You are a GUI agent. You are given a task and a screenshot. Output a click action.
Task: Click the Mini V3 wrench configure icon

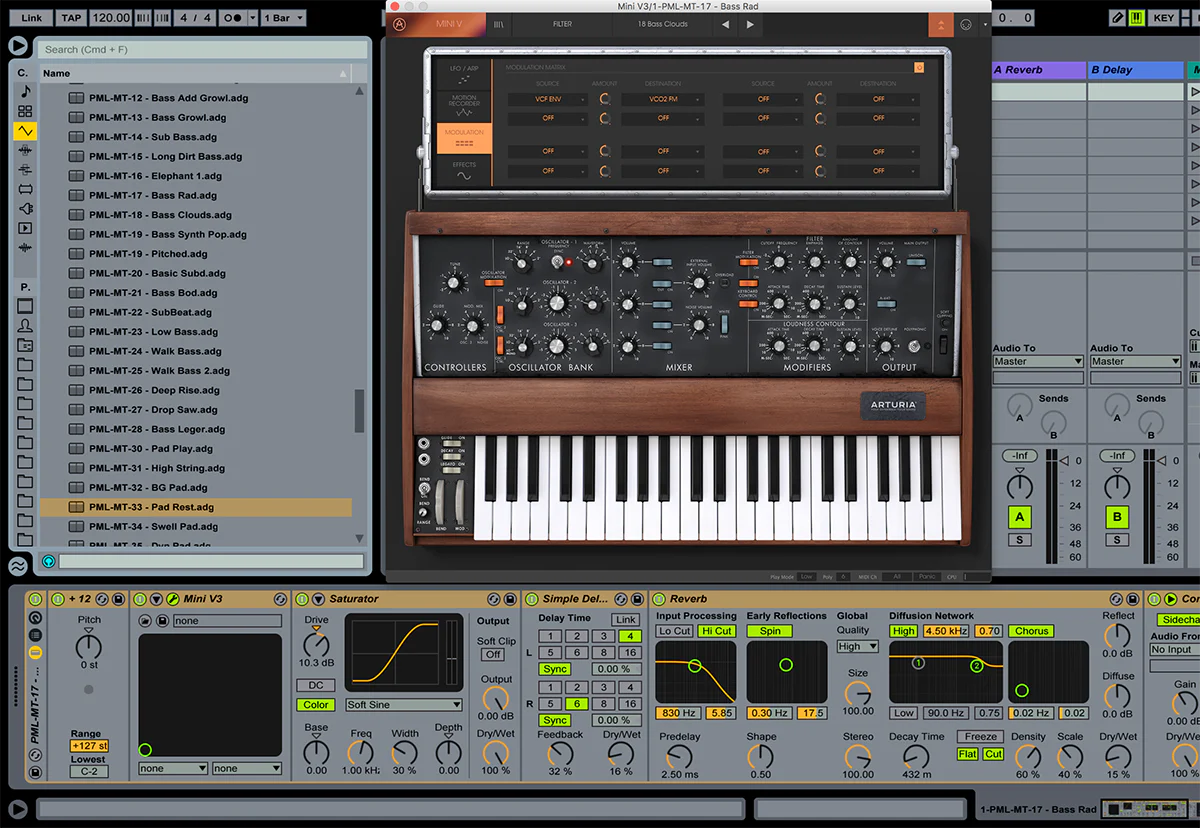(x=172, y=599)
